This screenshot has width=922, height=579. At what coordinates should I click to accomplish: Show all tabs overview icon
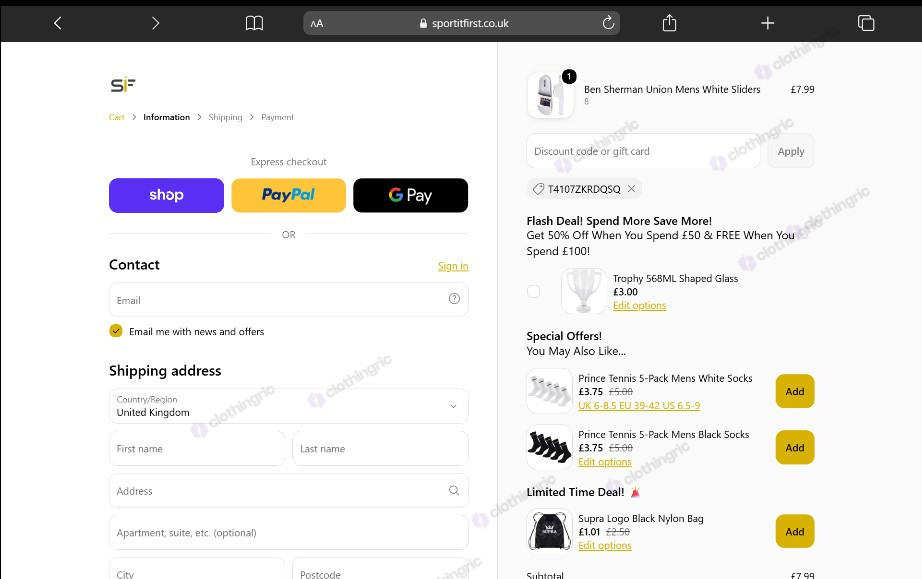point(866,23)
